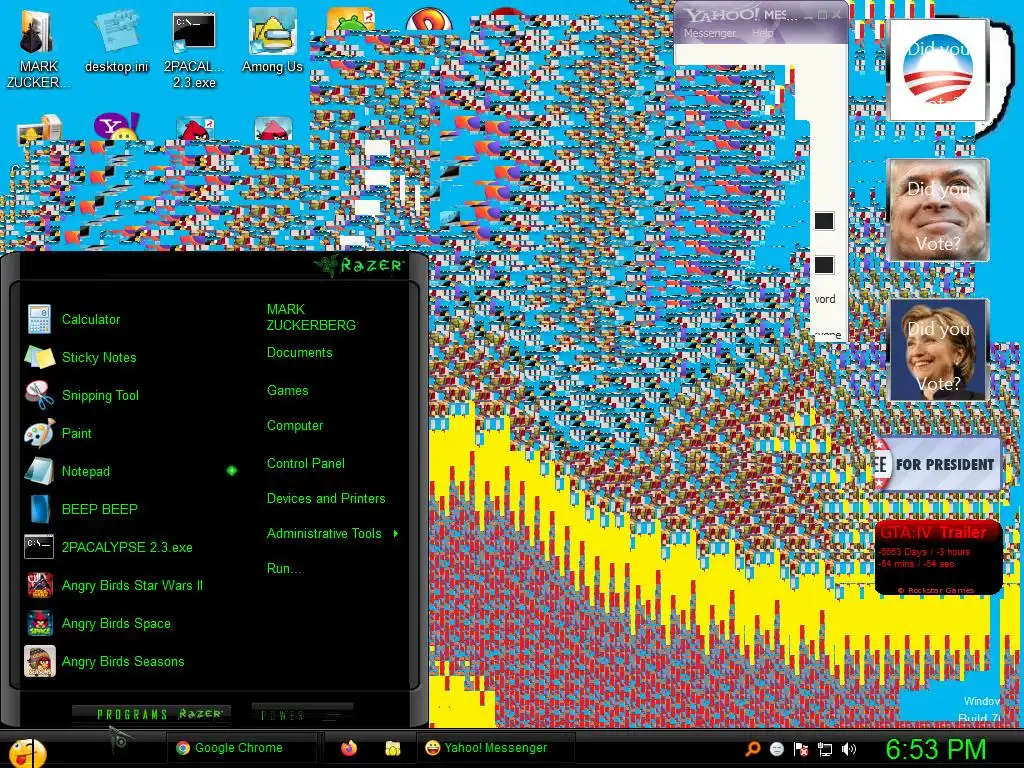Click the McCain Did you Vote gadget
Viewport: 1024px width, 768px height.
point(938,210)
